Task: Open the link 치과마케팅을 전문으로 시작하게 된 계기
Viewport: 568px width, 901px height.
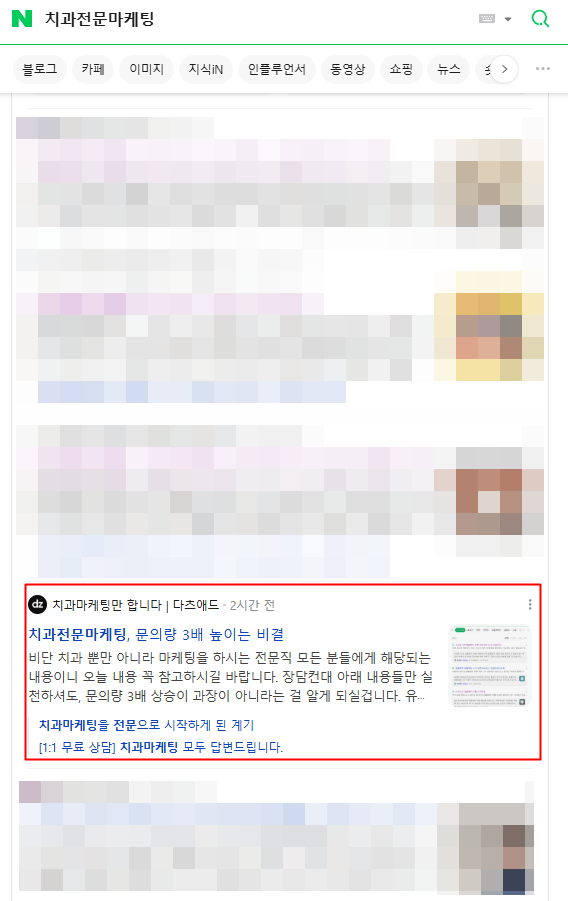Action: pos(147,725)
